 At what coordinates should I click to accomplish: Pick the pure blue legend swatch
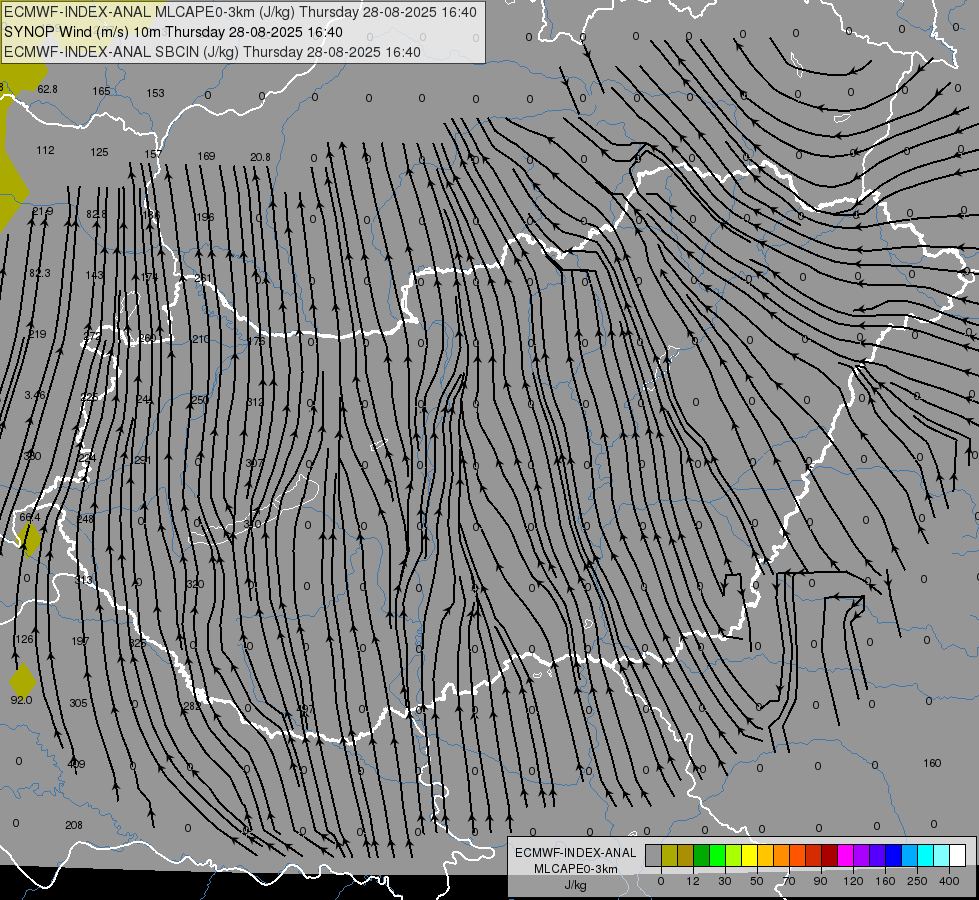tap(893, 856)
